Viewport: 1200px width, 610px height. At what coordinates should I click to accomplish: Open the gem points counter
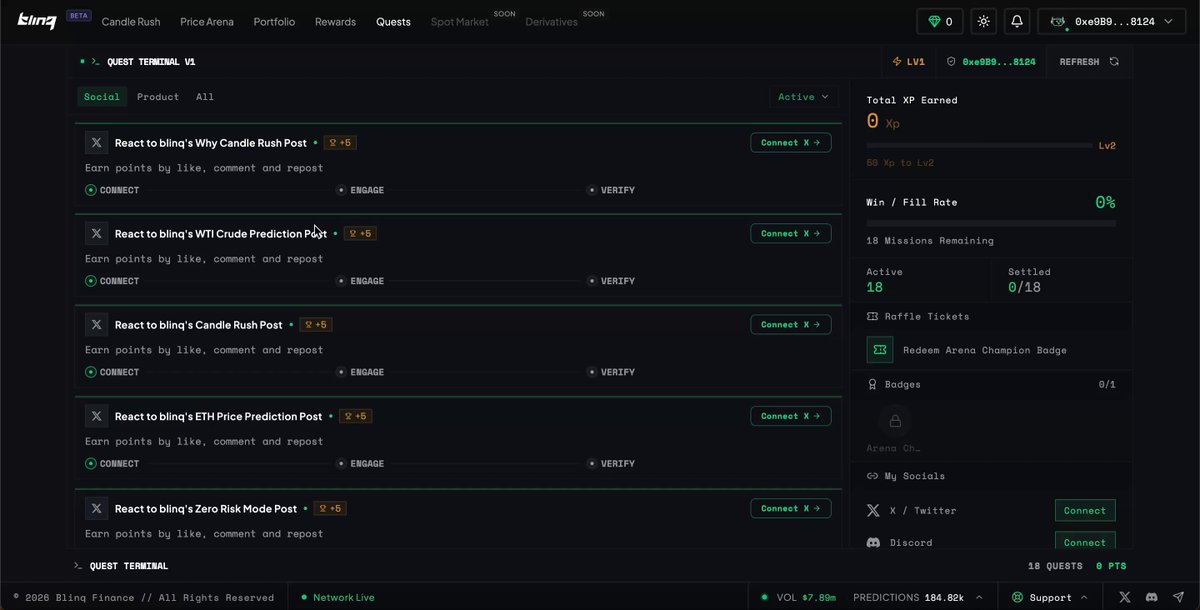[939, 21]
